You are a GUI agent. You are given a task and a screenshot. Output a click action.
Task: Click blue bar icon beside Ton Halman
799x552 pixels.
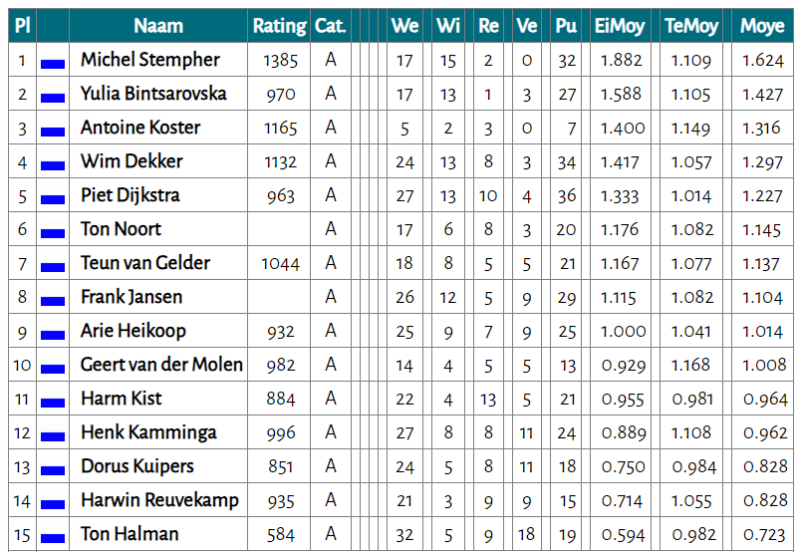(x=53, y=538)
